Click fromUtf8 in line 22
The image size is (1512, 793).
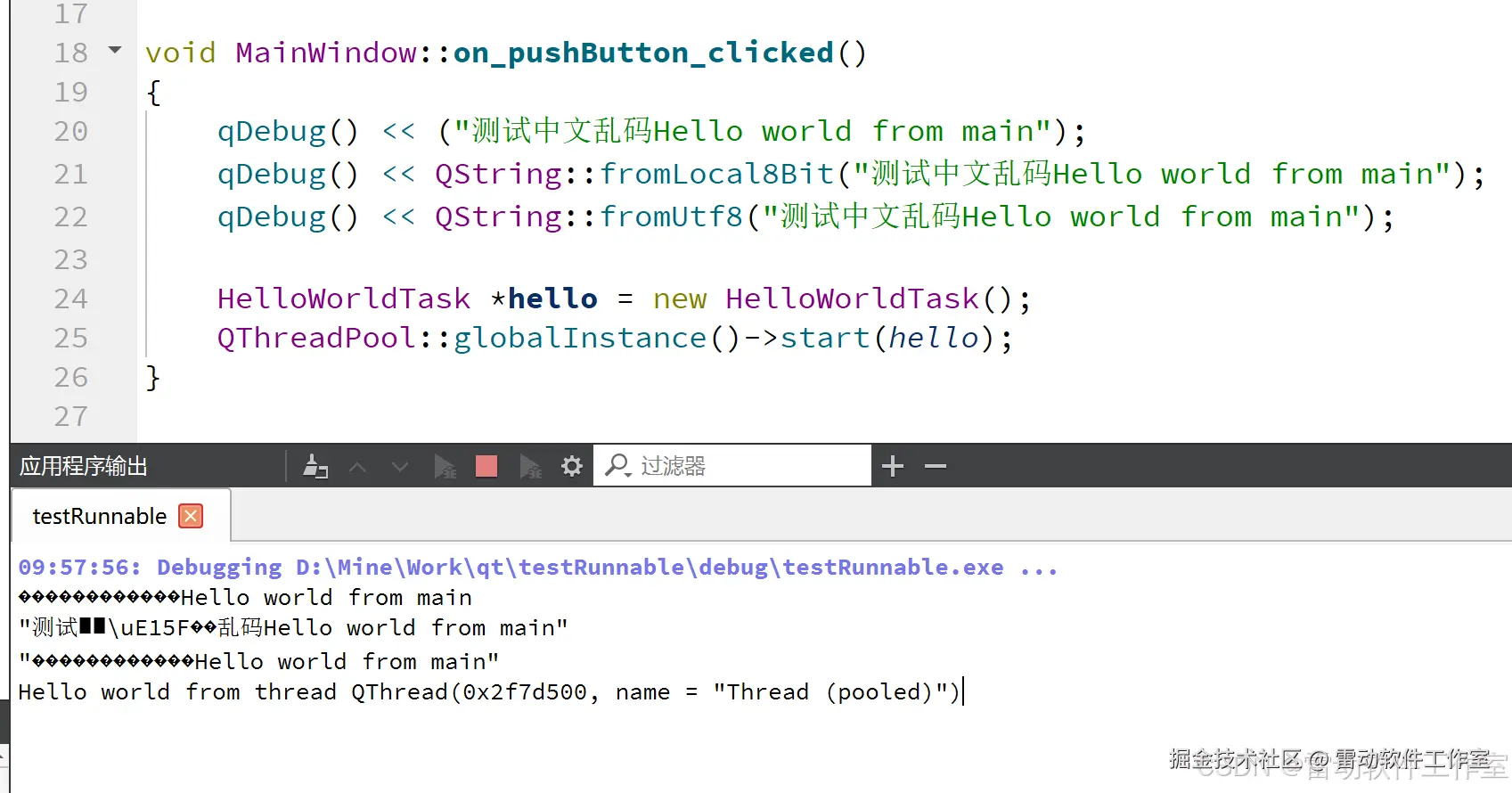pyautogui.click(x=671, y=217)
